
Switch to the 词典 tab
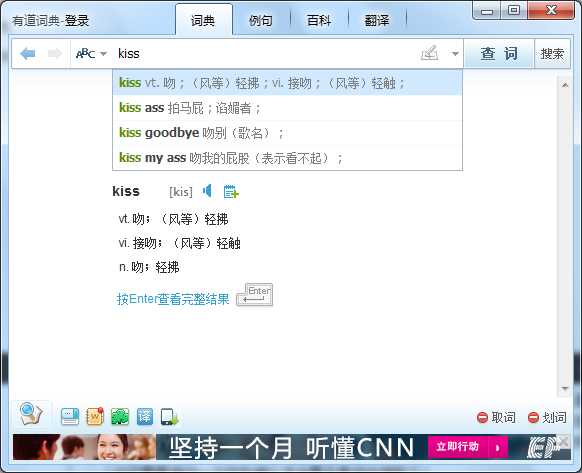203,20
